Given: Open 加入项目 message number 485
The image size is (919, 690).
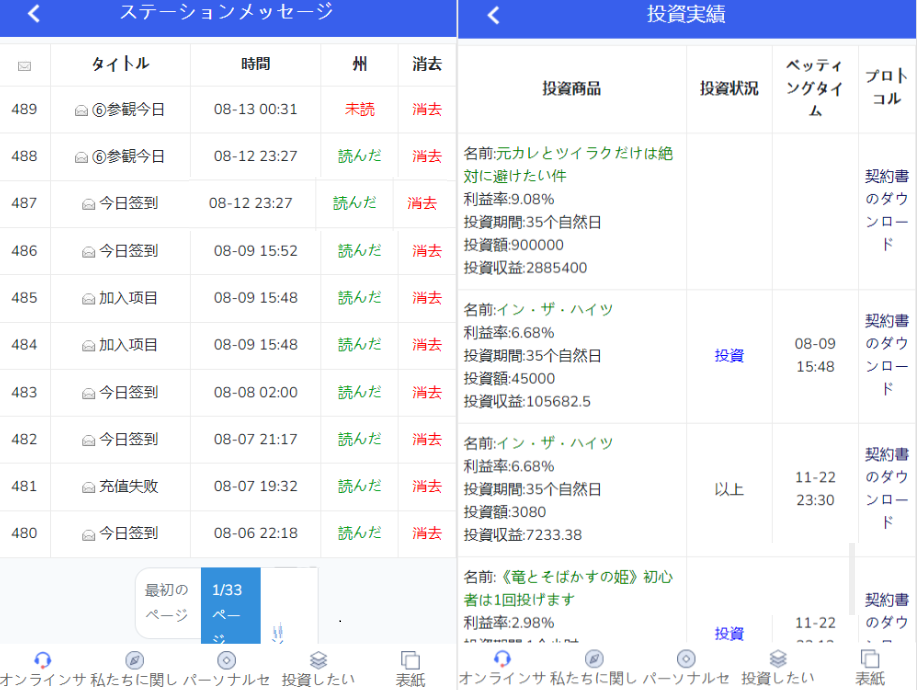Looking at the screenshot, I should click(x=128, y=298).
